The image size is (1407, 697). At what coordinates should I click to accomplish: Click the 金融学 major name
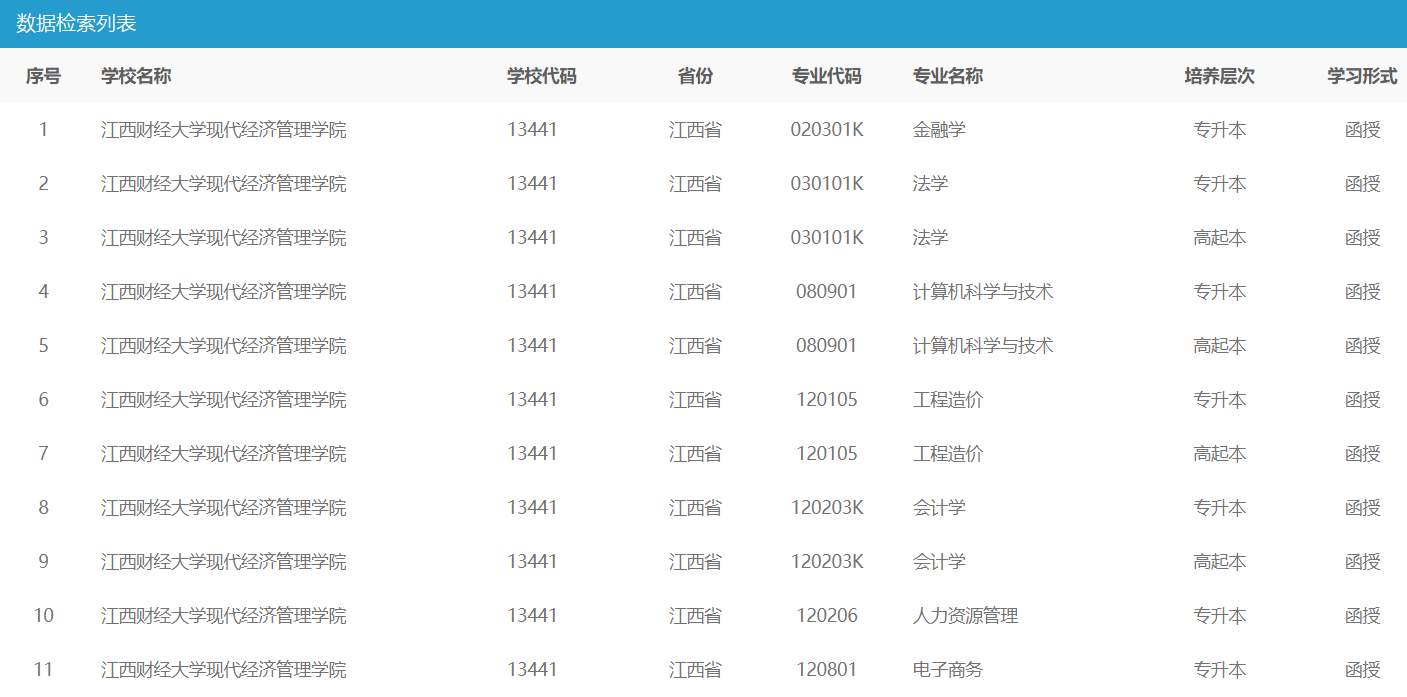pyautogui.click(x=940, y=130)
